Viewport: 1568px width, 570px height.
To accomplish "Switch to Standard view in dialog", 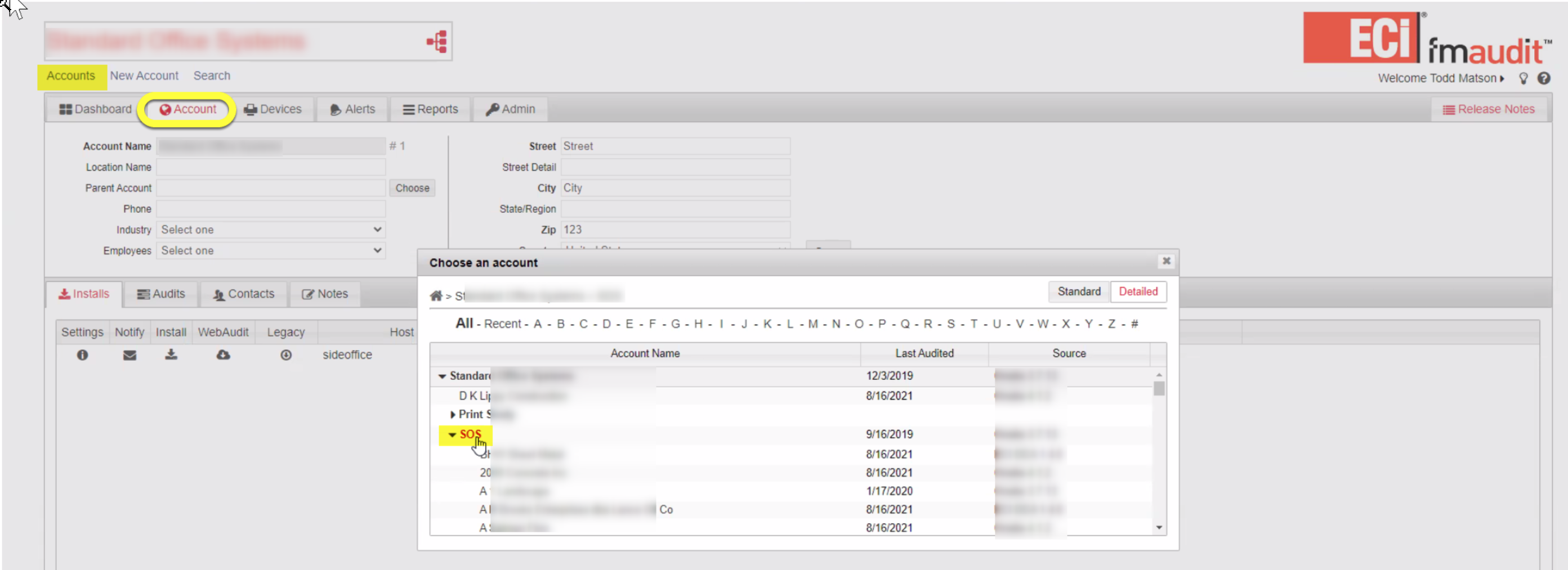I will pos(1079,291).
